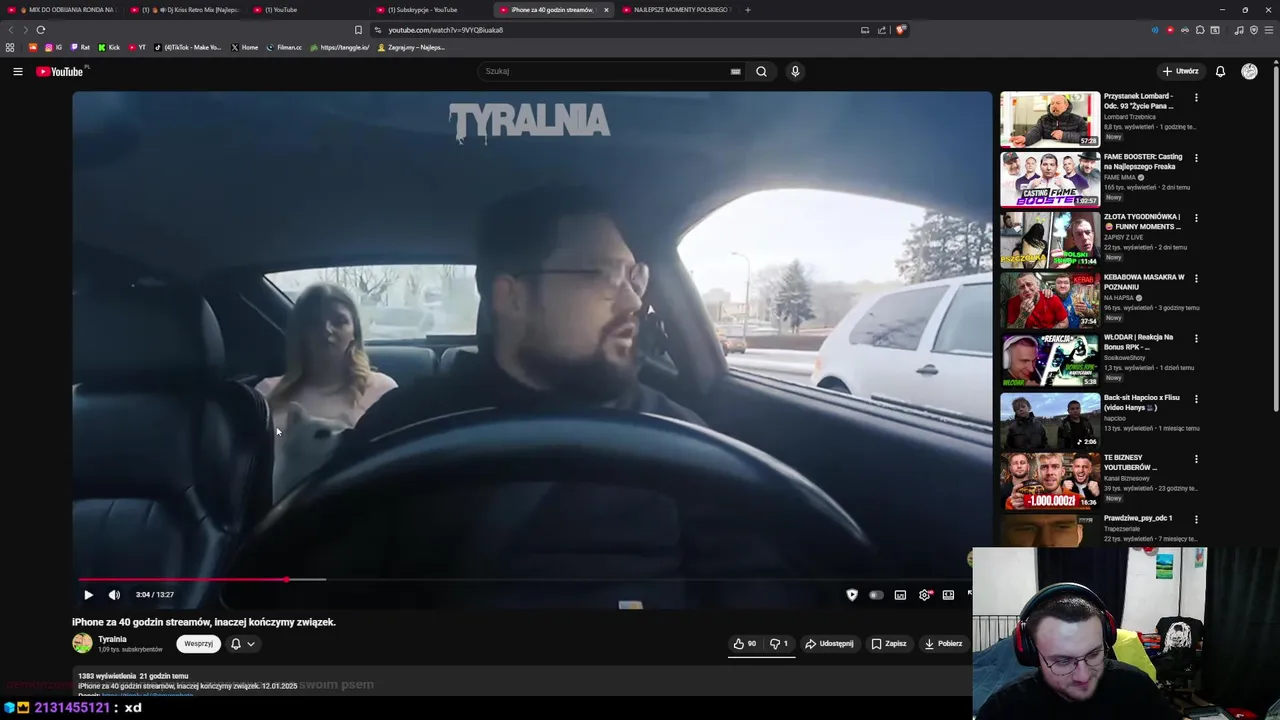Download the video with Pobierz
Image resolution: width=1280 pixels, height=720 pixels.
[x=943, y=644]
